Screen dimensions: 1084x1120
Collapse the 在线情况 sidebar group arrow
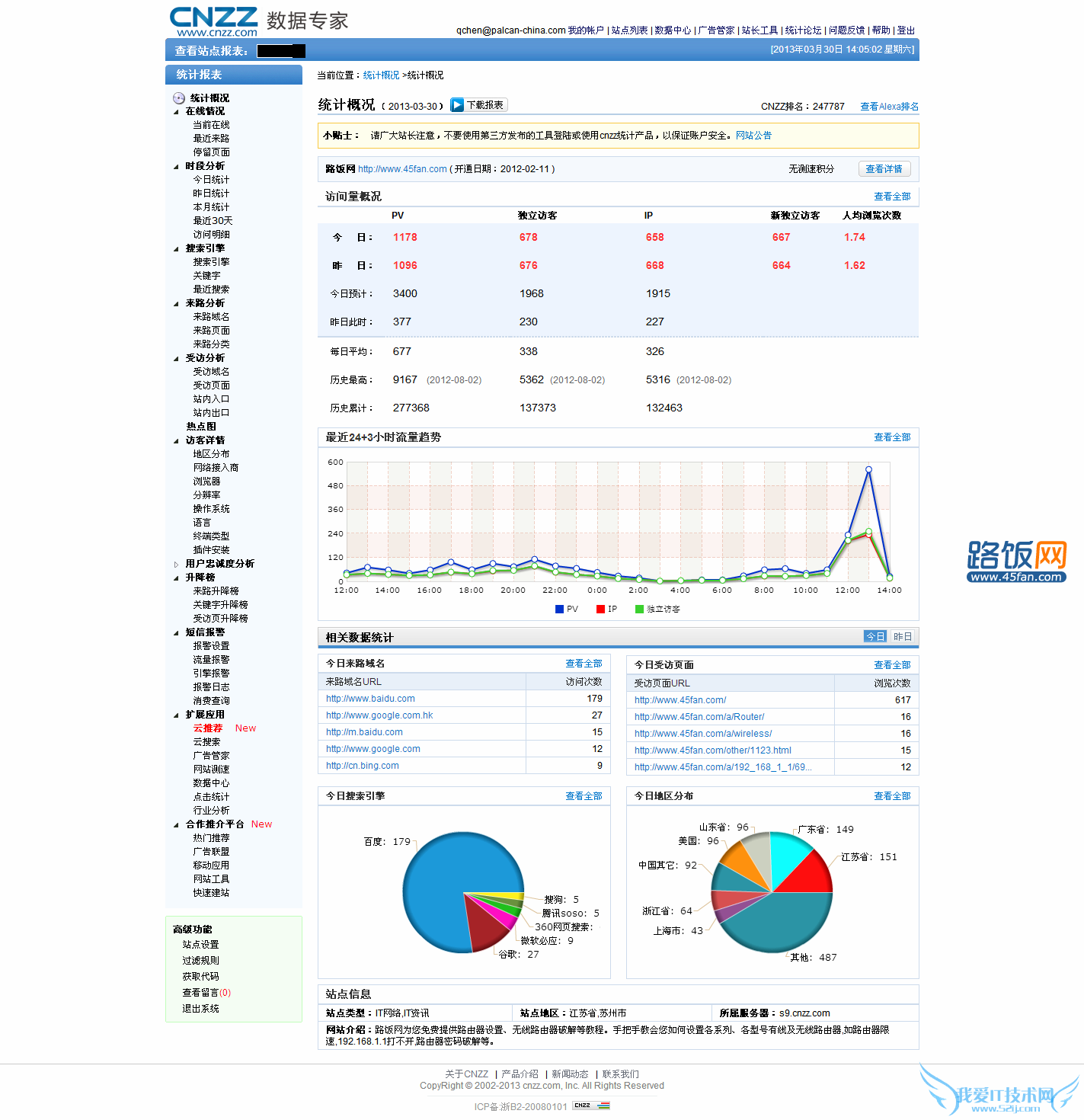tap(176, 112)
